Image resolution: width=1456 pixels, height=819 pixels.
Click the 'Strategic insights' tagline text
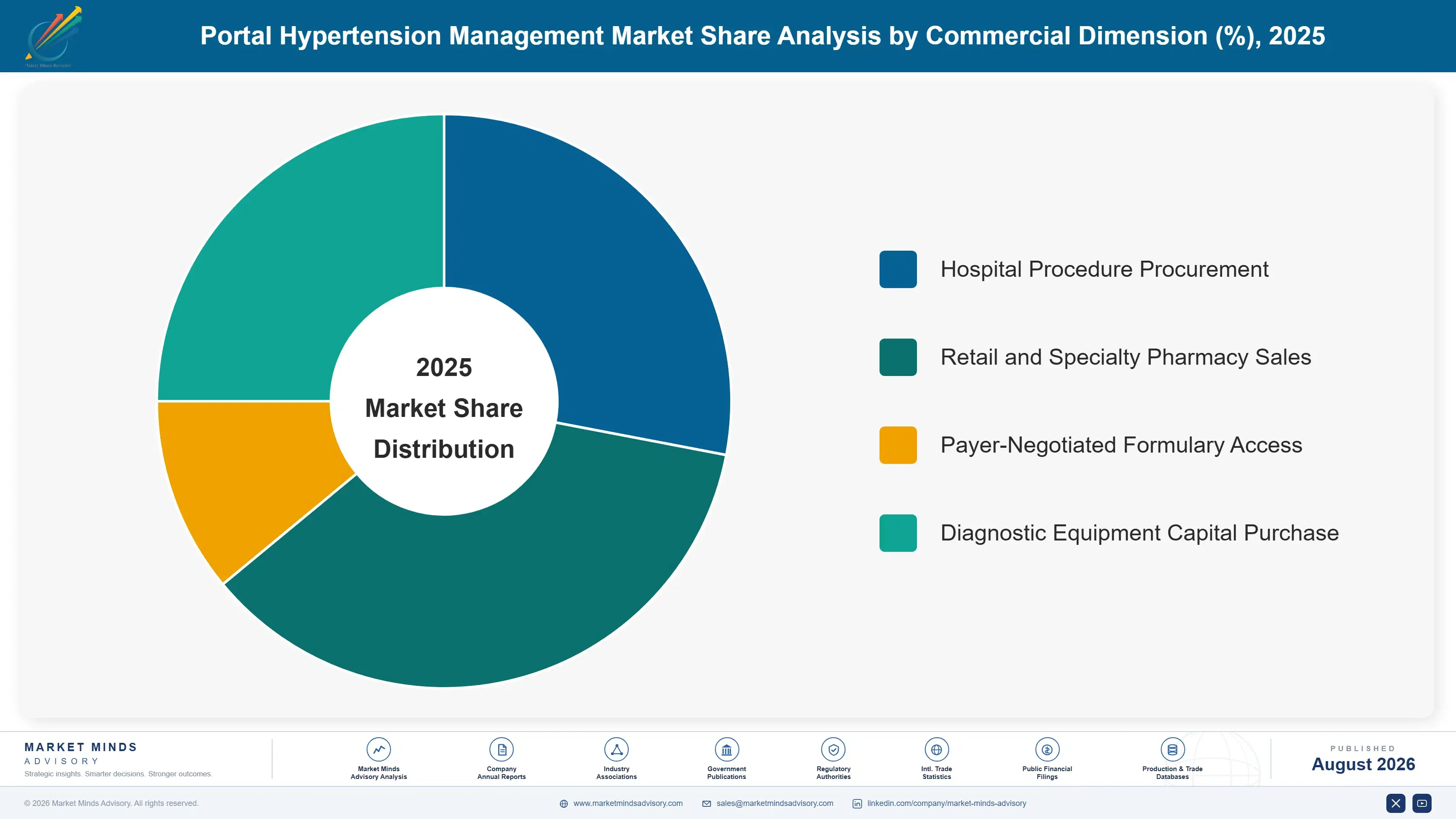coord(118,774)
